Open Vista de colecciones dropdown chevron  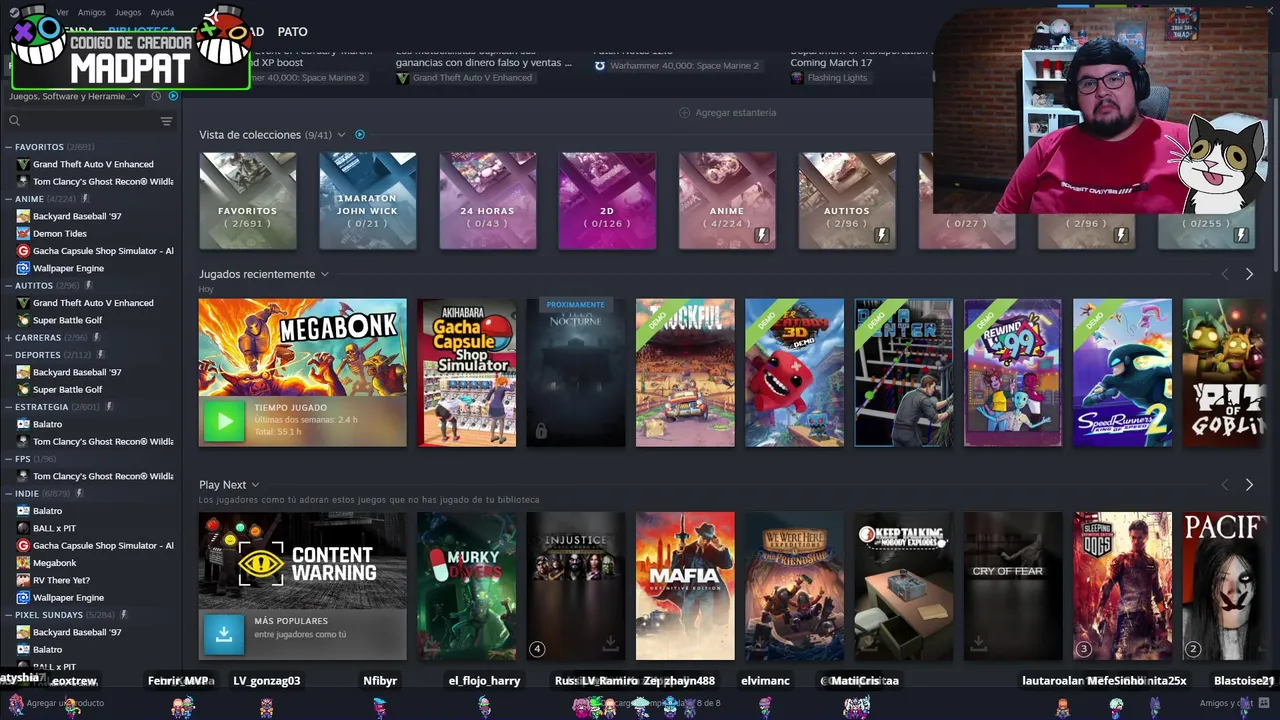[341, 135]
